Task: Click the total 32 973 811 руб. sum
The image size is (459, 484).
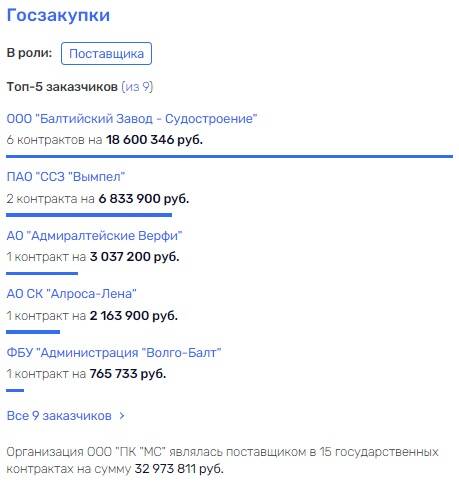Action: tap(179, 469)
